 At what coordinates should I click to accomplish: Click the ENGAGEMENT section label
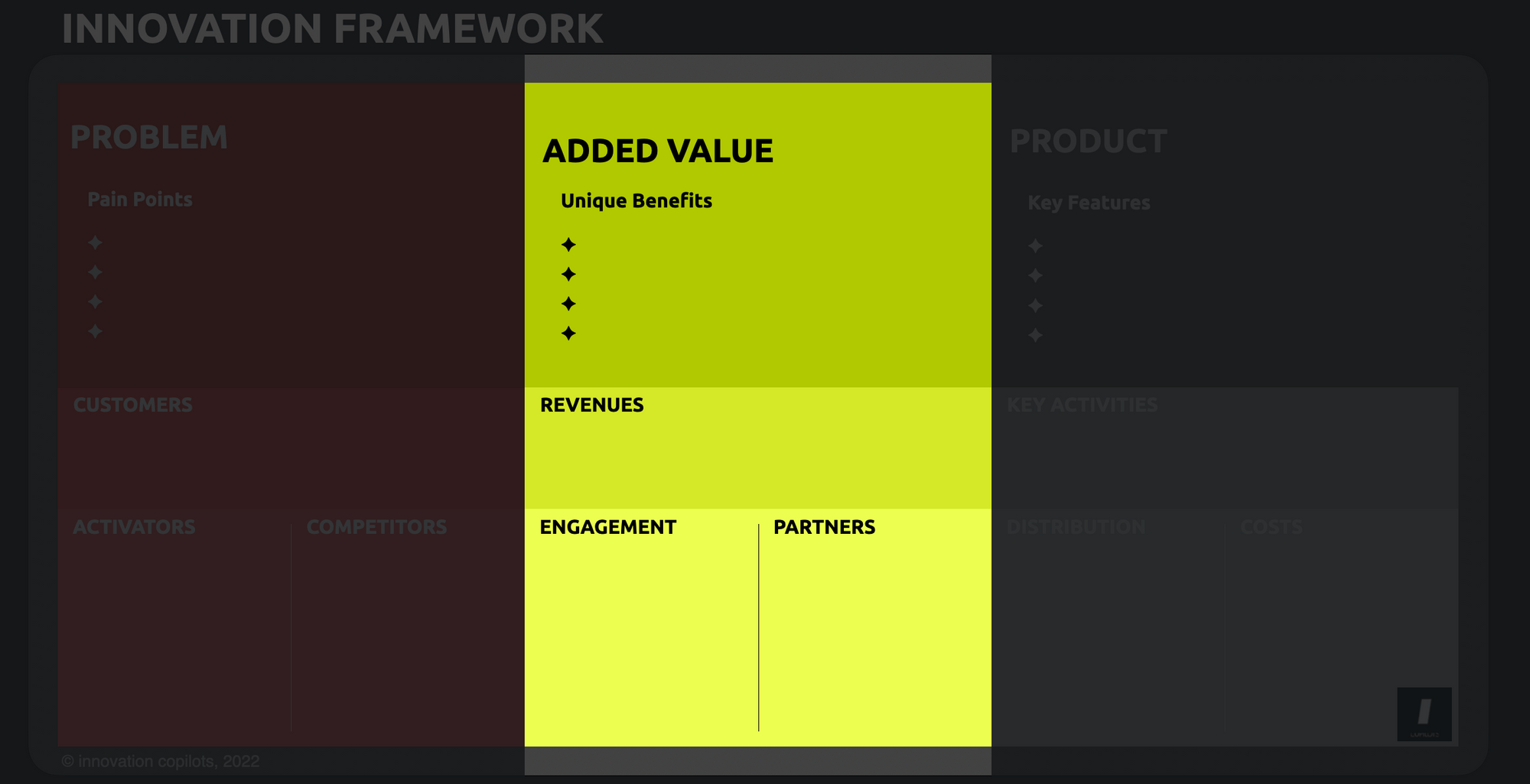[608, 527]
